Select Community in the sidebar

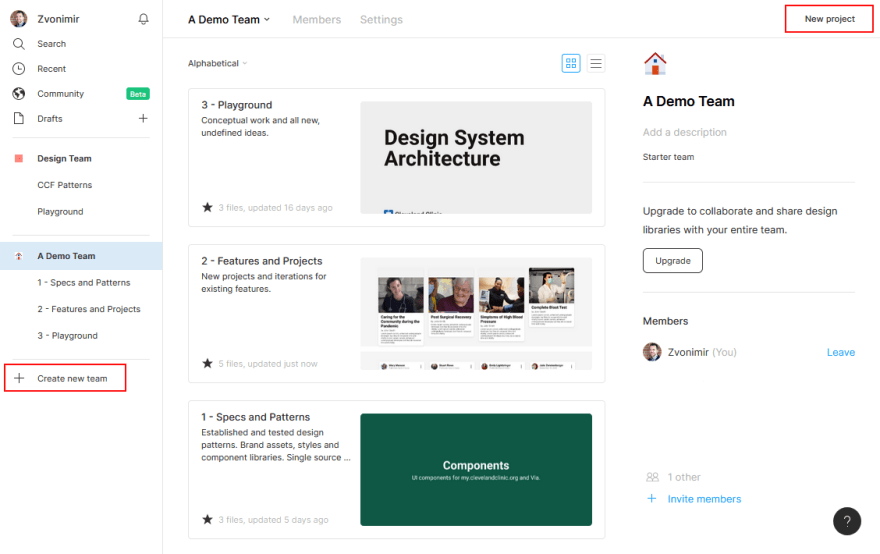[x=61, y=94]
